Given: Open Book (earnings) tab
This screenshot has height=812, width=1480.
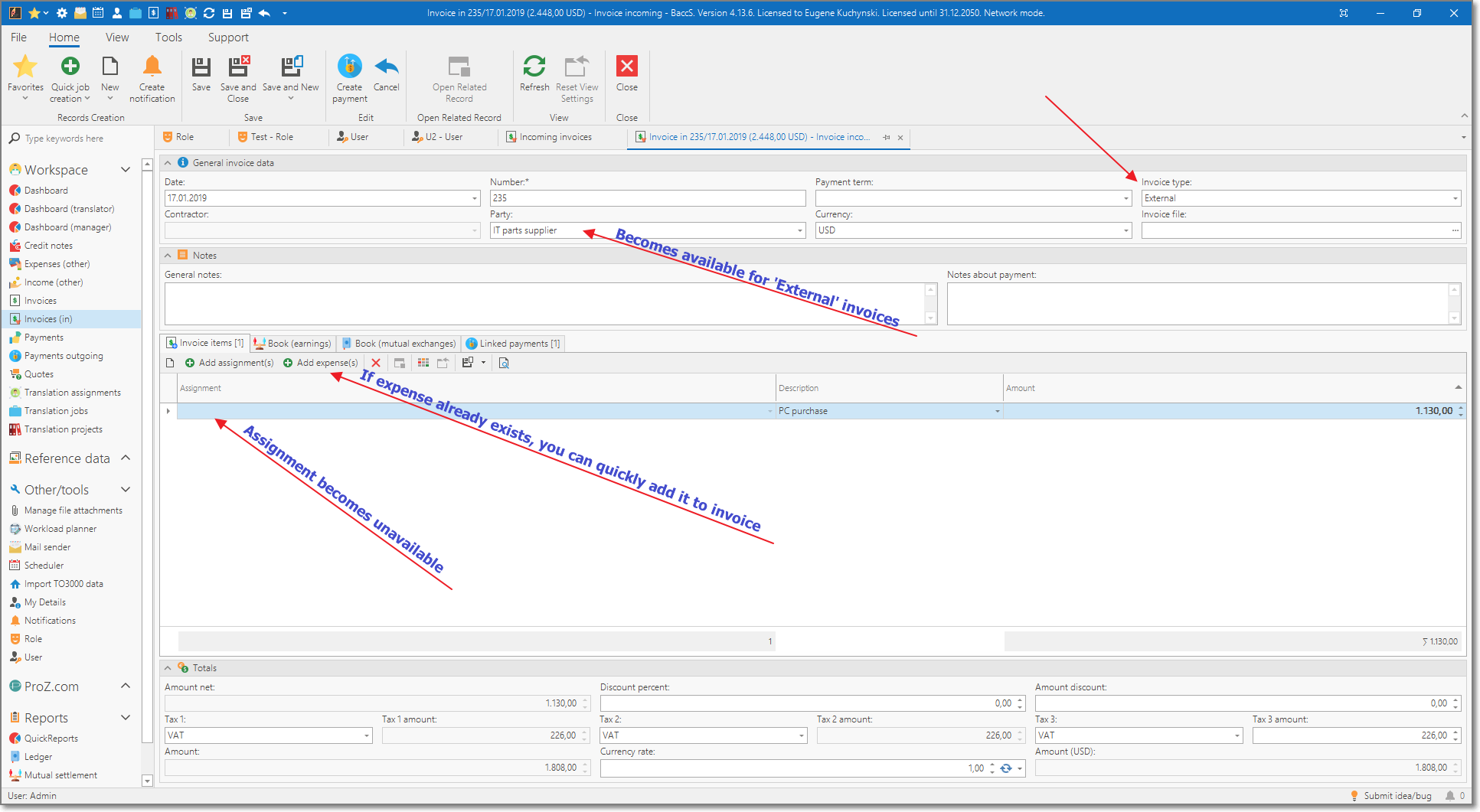Looking at the screenshot, I should coord(292,344).
